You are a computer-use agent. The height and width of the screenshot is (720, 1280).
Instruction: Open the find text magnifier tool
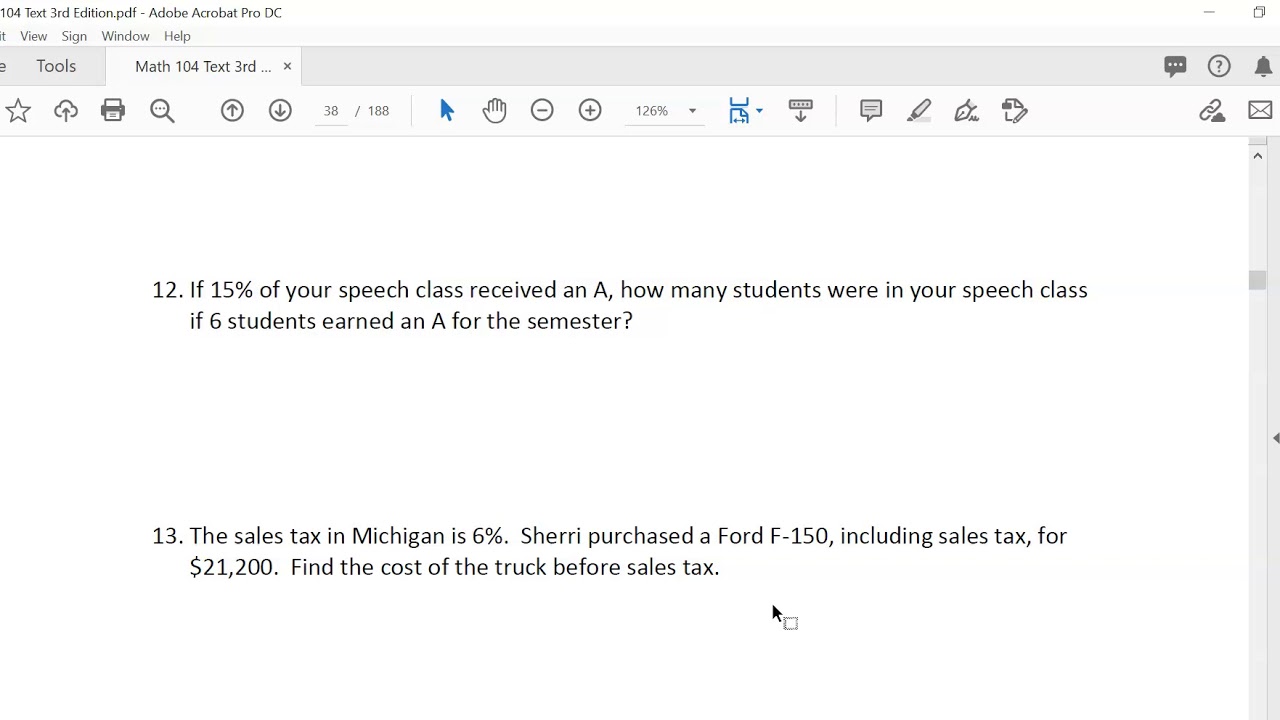tap(162, 111)
